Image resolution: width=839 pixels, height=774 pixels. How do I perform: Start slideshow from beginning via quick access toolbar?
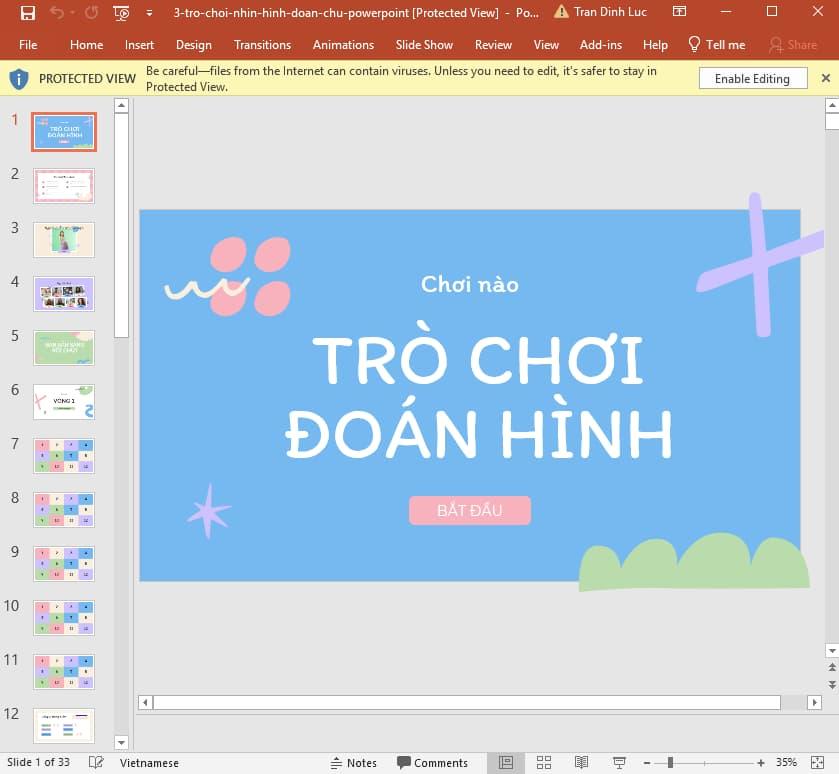click(120, 11)
